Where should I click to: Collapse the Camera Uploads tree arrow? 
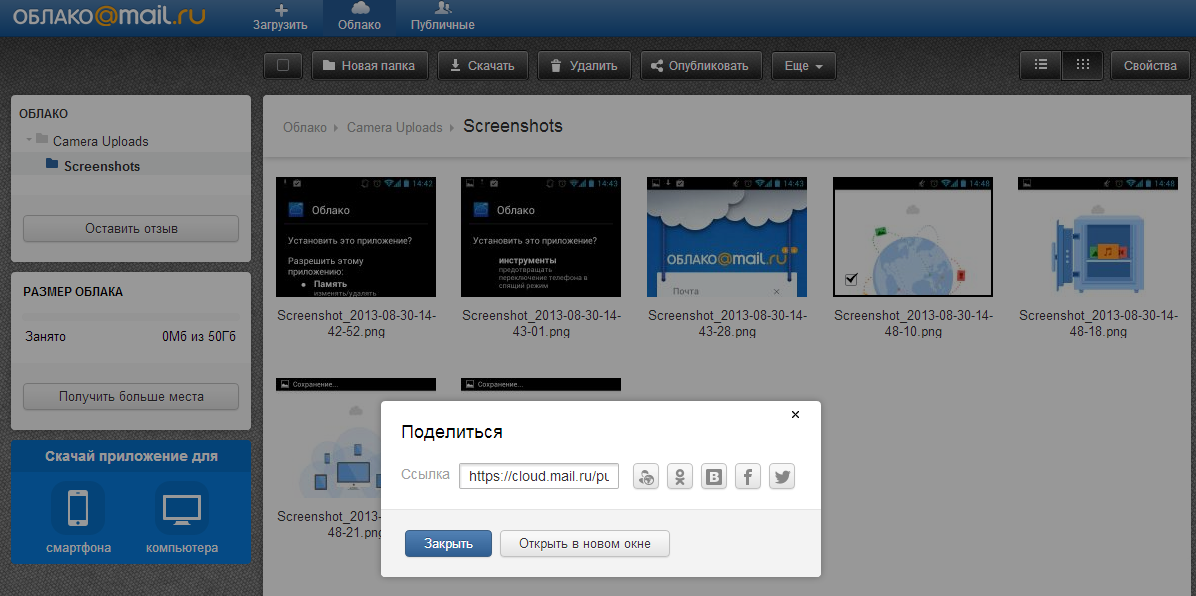tap(29, 140)
